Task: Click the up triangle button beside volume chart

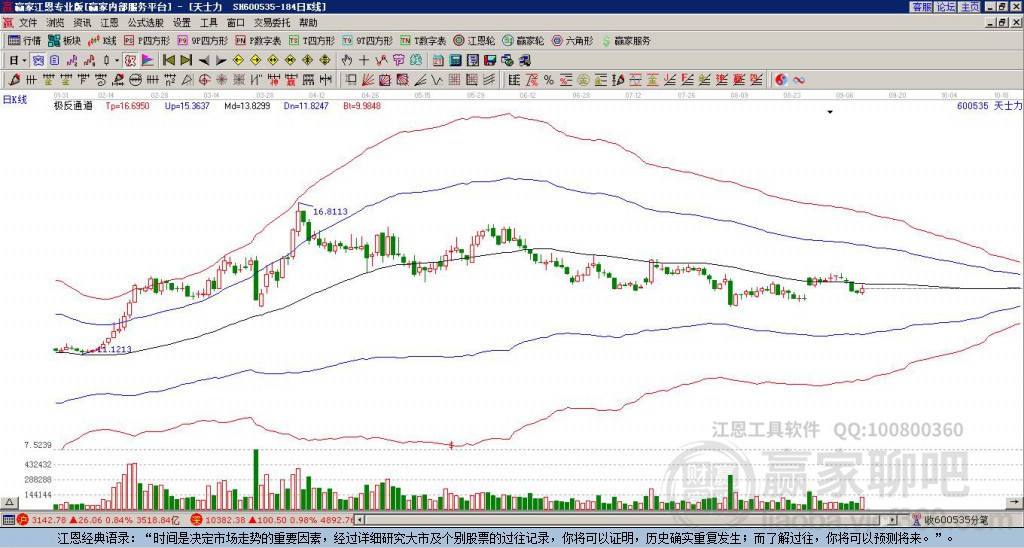Action: [x=8, y=502]
